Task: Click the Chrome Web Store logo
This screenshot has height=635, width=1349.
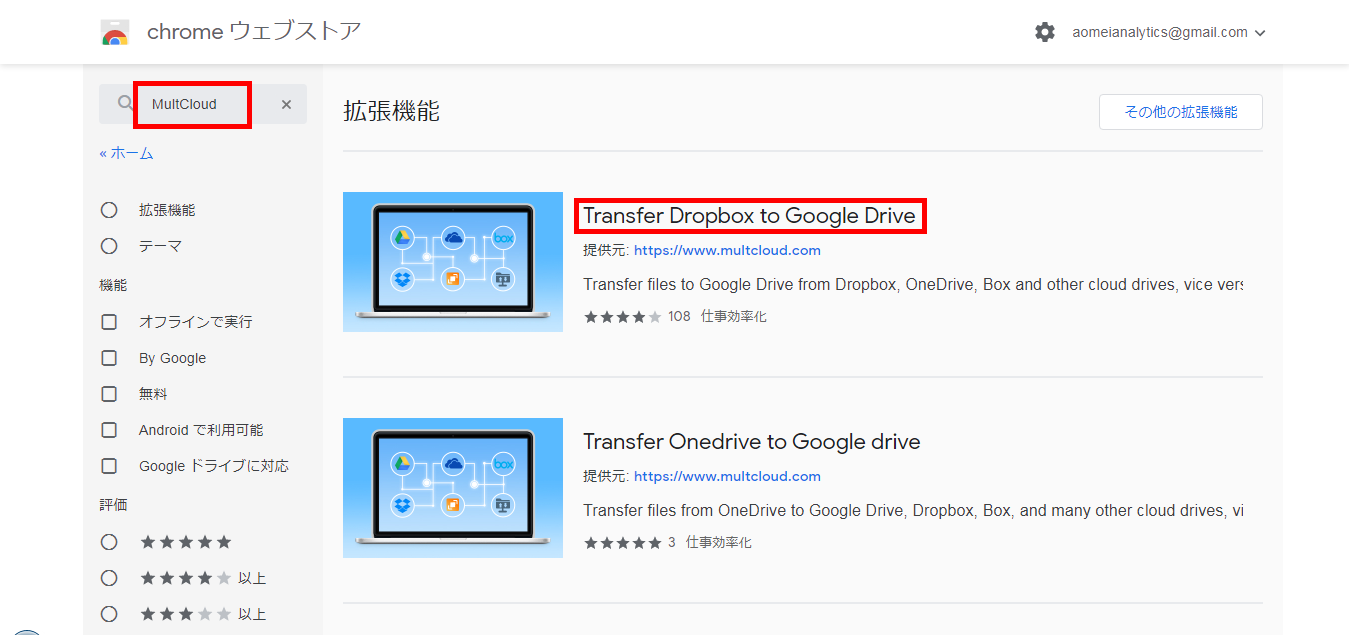Action: coord(115,32)
